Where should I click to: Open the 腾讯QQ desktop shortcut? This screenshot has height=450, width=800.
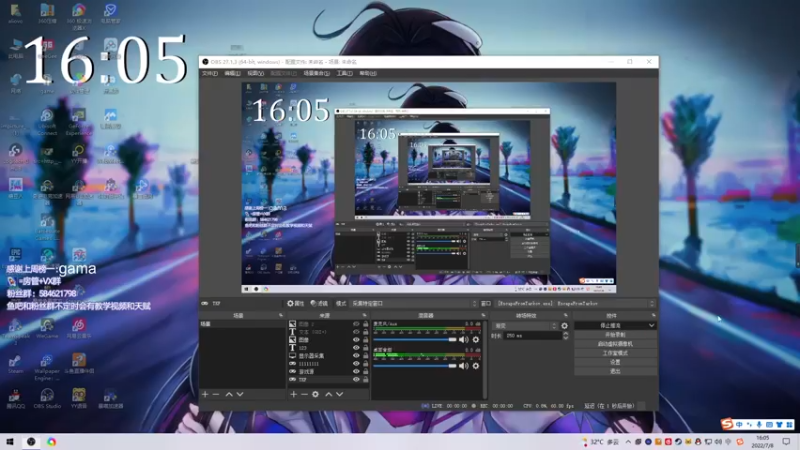pyautogui.click(x=15, y=398)
